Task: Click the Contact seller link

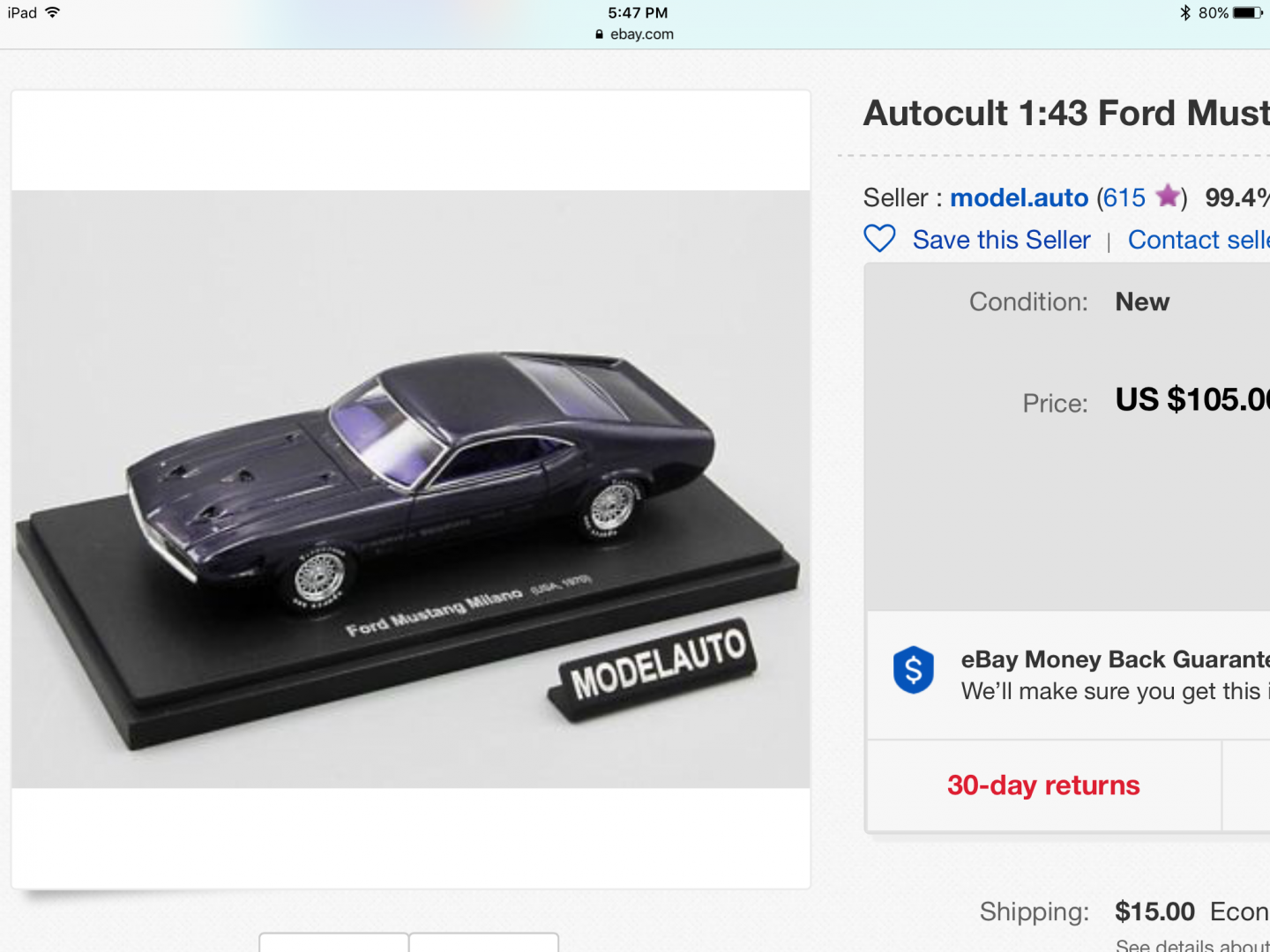Action: (1199, 240)
